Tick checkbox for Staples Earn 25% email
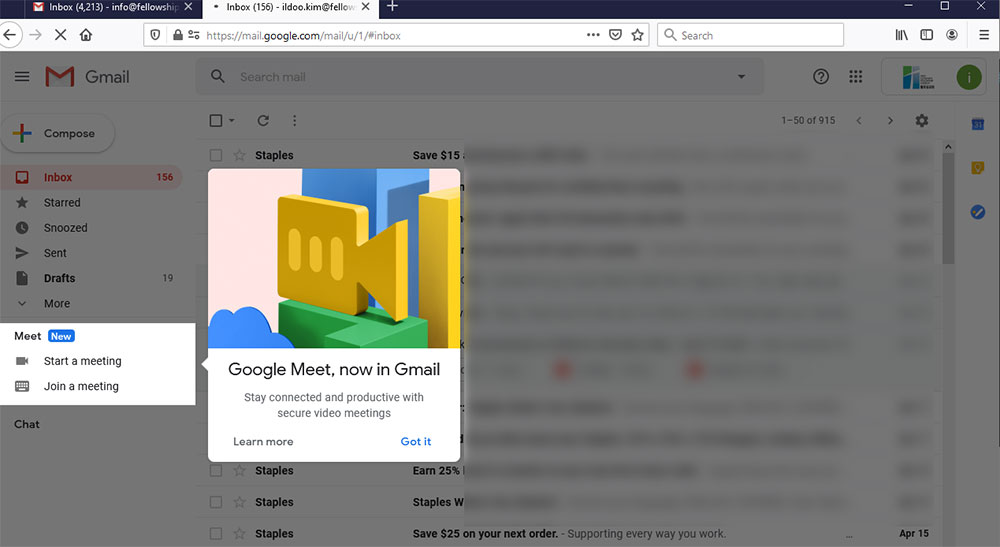 216,470
